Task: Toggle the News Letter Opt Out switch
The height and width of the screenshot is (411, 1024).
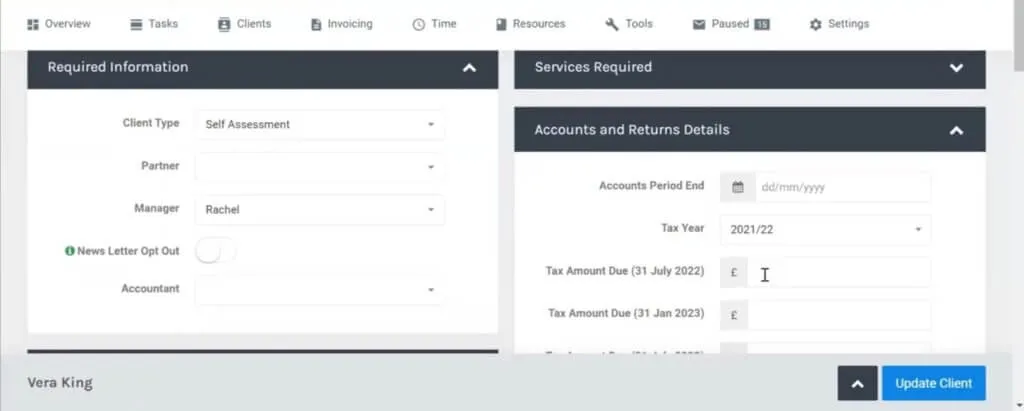Action: [x=215, y=251]
